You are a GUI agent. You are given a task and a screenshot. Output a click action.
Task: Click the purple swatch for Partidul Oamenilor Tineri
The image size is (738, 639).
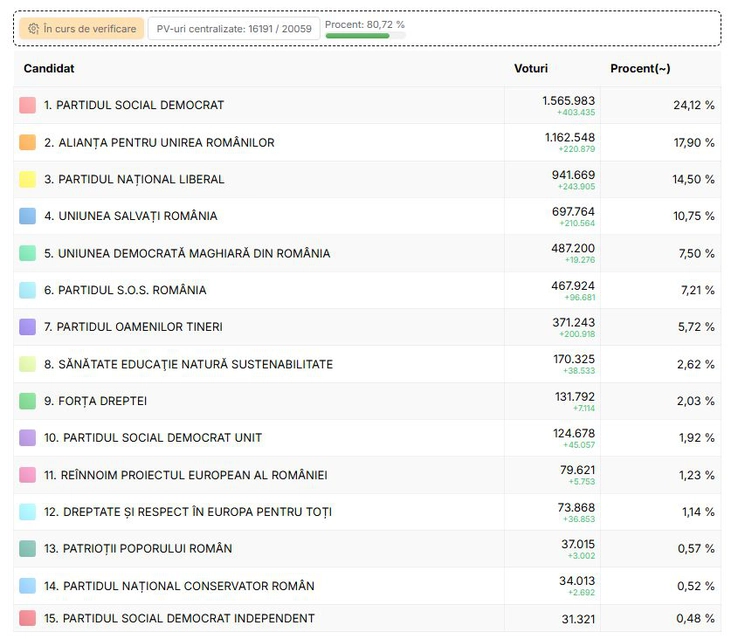tap(28, 327)
